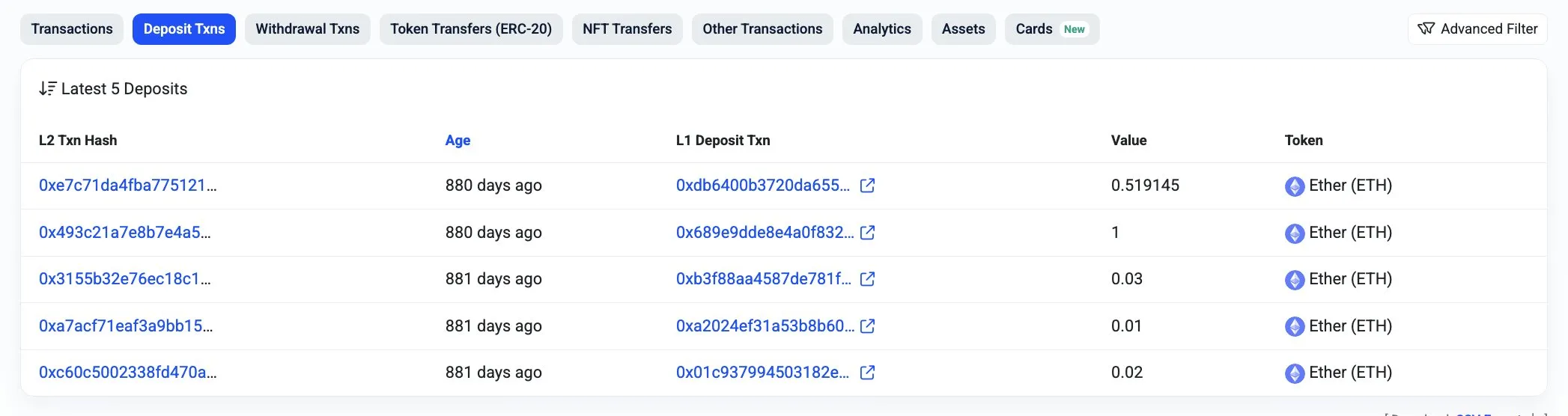Toggle the Age column time format
Viewport: 1568px width, 416px height.
[458, 141]
